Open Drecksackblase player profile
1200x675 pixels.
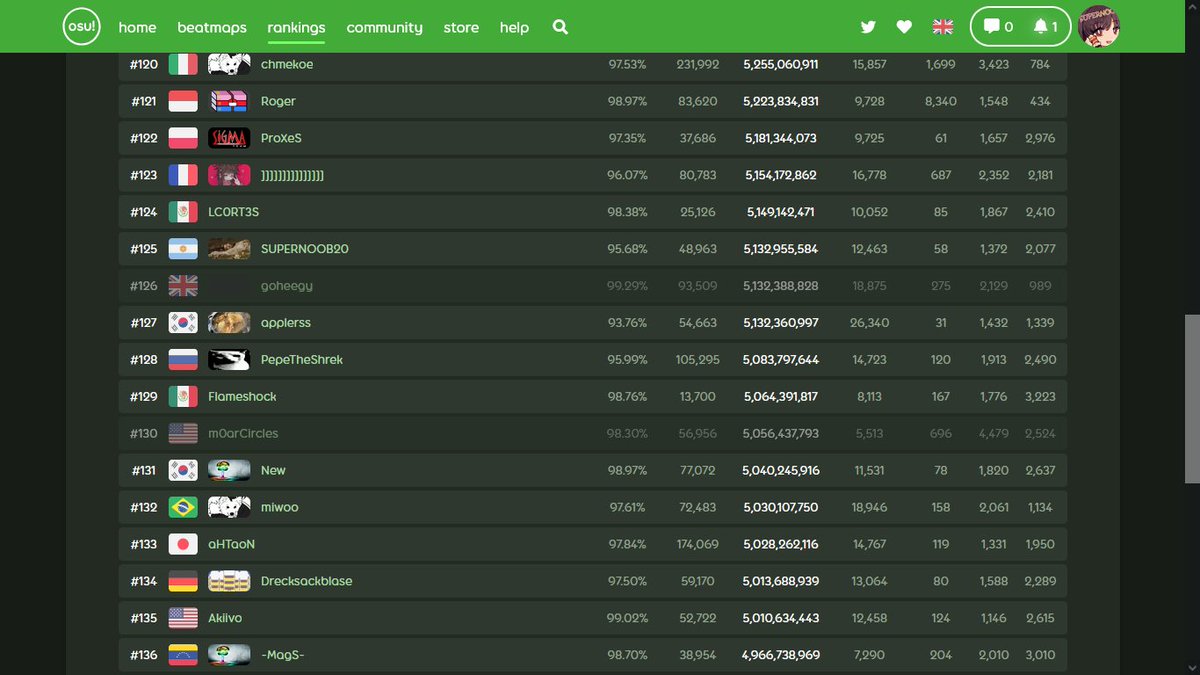(x=307, y=582)
